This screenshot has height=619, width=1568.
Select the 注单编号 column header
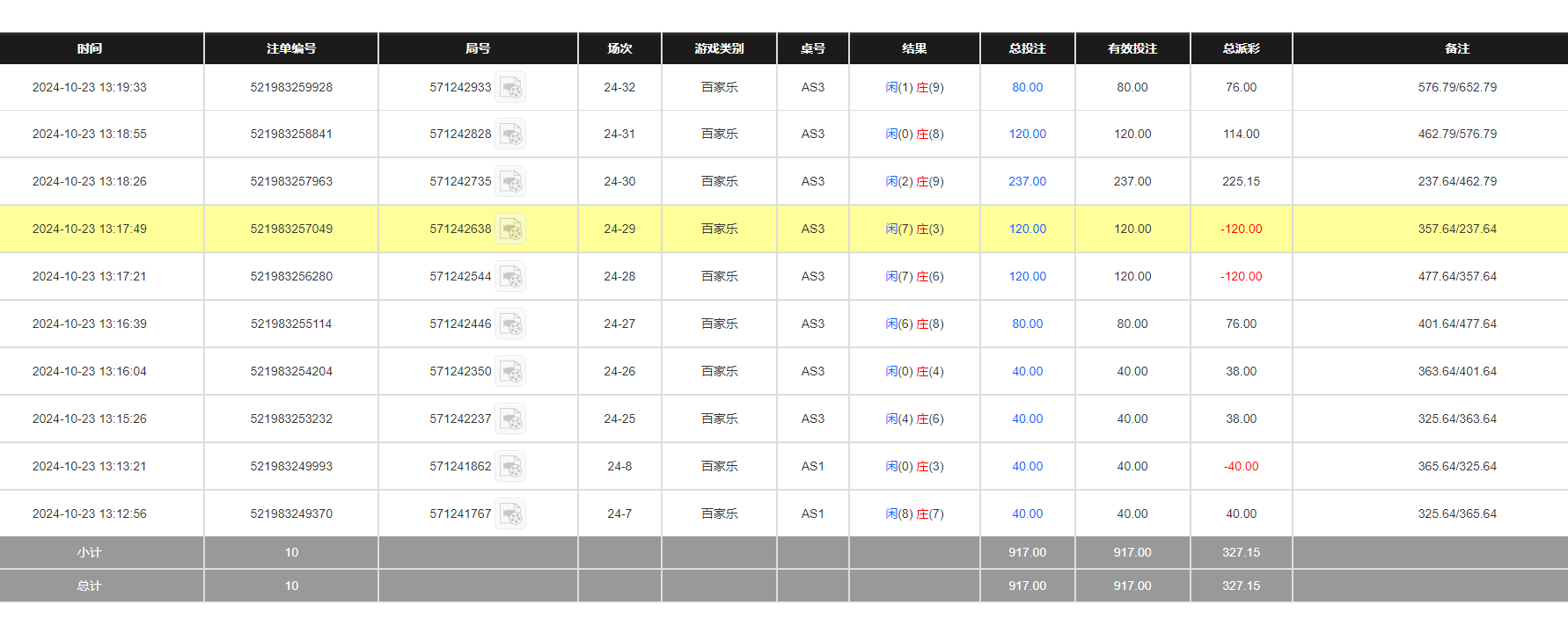point(291,49)
